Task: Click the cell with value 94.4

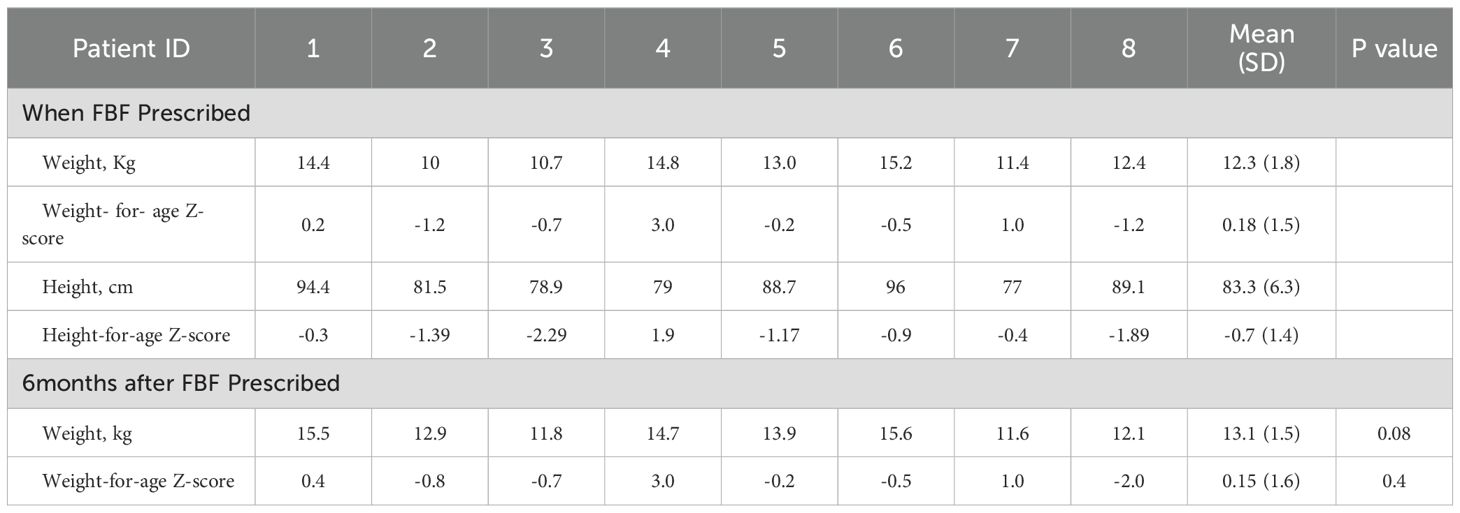Action: tap(313, 287)
